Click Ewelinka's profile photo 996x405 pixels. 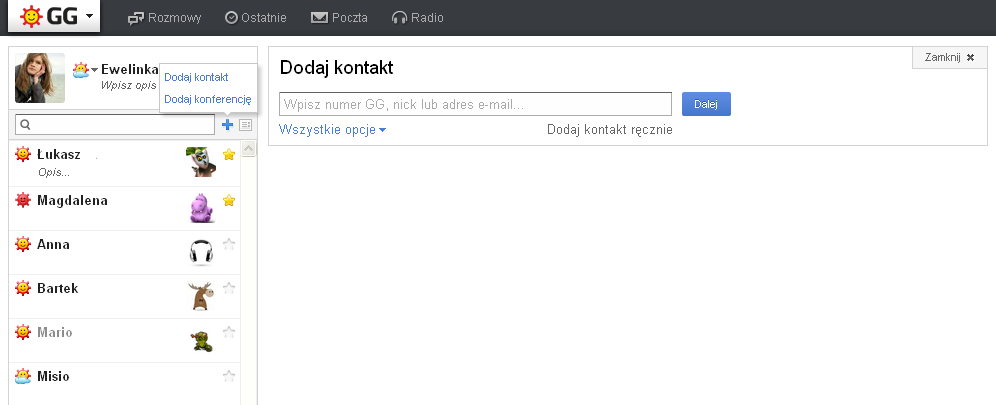click(40, 77)
